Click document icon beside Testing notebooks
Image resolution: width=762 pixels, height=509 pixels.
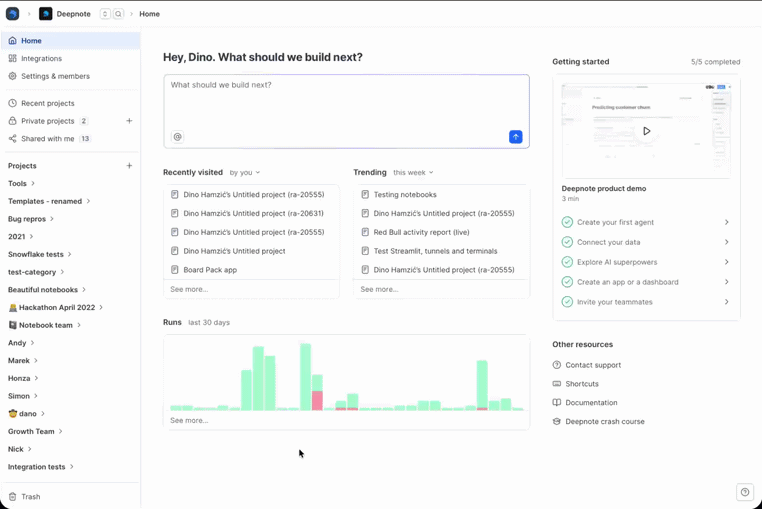[x=365, y=194]
